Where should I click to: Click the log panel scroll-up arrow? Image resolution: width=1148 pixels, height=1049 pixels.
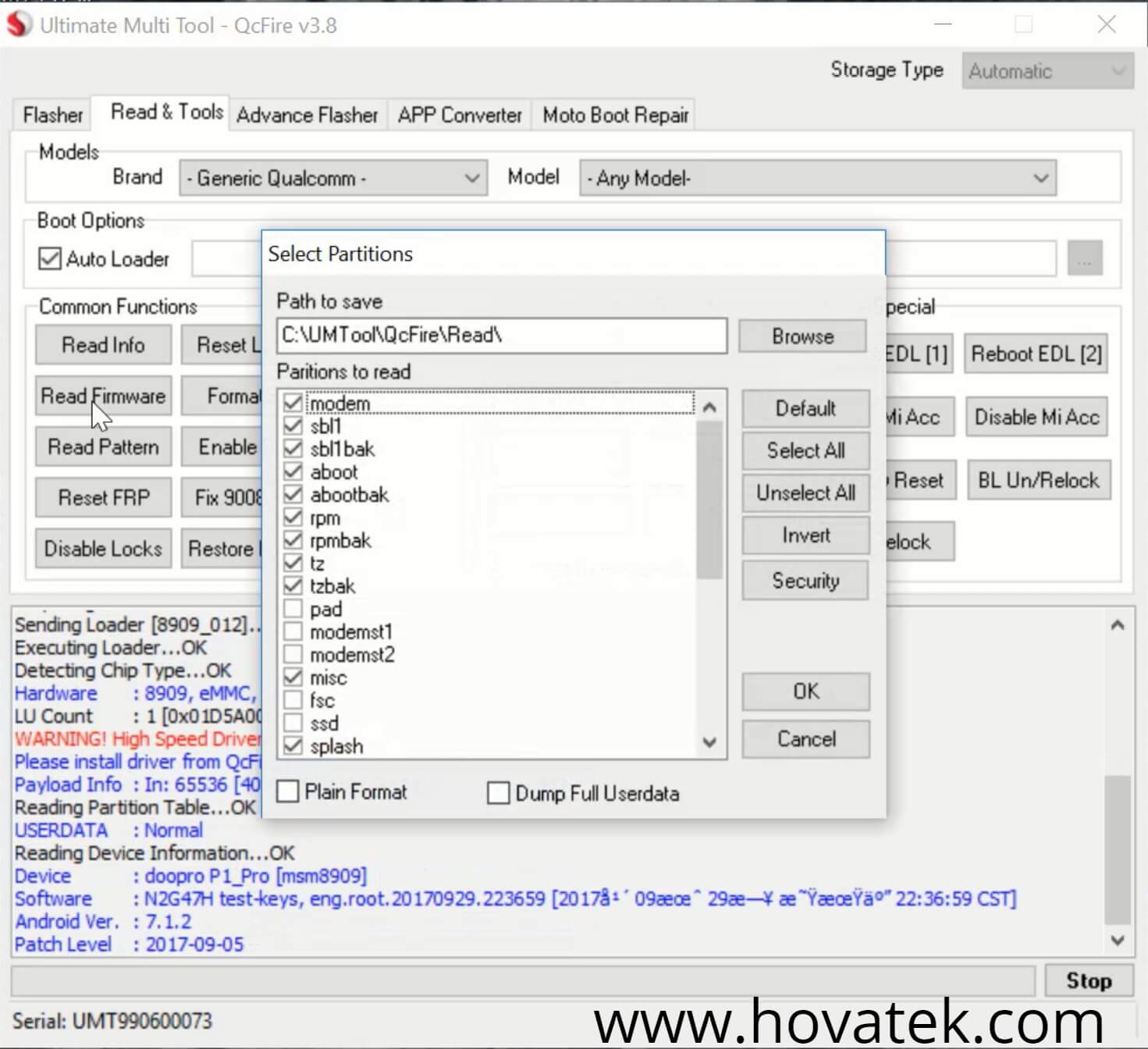pyautogui.click(x=1118, y=625)
